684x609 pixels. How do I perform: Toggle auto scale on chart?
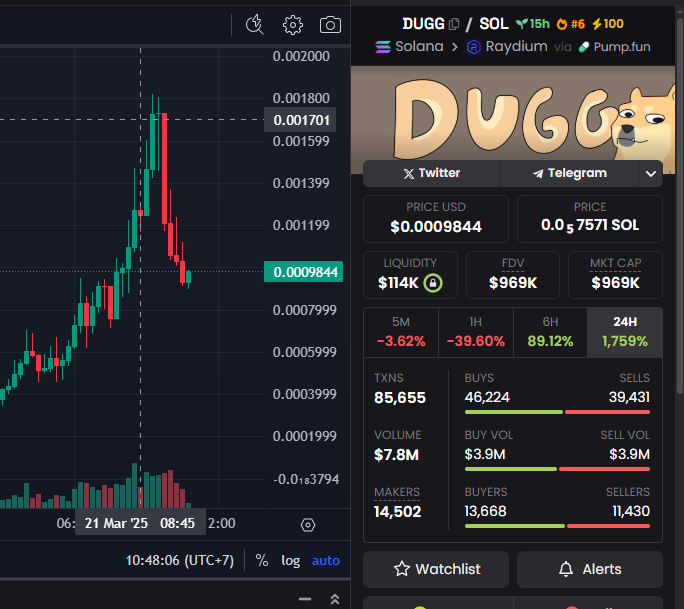pos(325,561)
